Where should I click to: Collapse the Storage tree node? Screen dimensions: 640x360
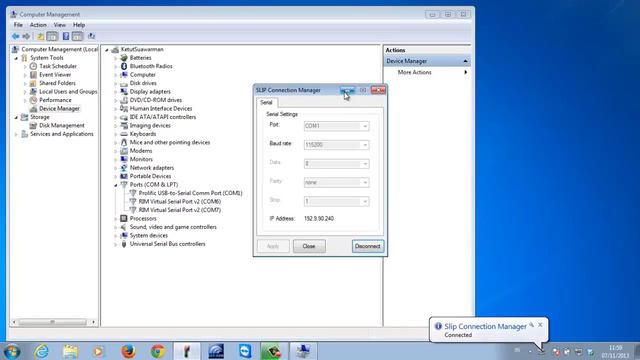pyautogui.click(x=16, y=118)
